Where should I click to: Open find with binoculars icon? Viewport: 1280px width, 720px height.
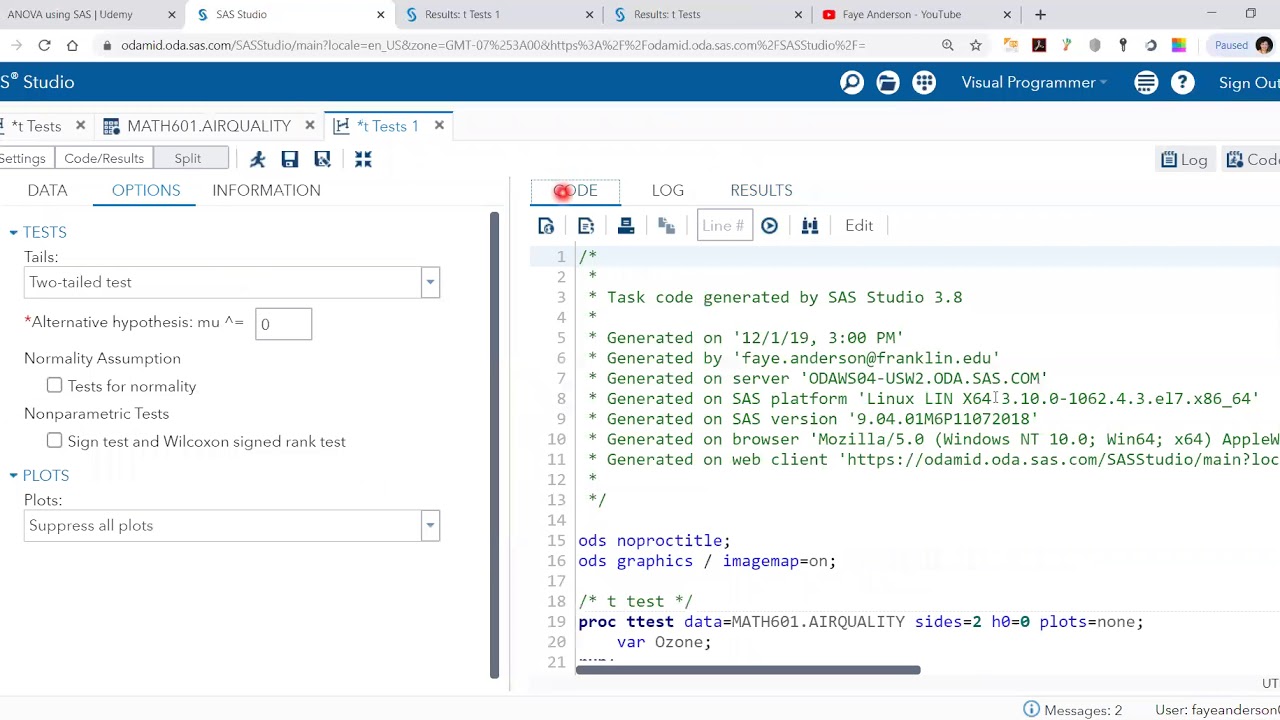[x=810, y=226]
